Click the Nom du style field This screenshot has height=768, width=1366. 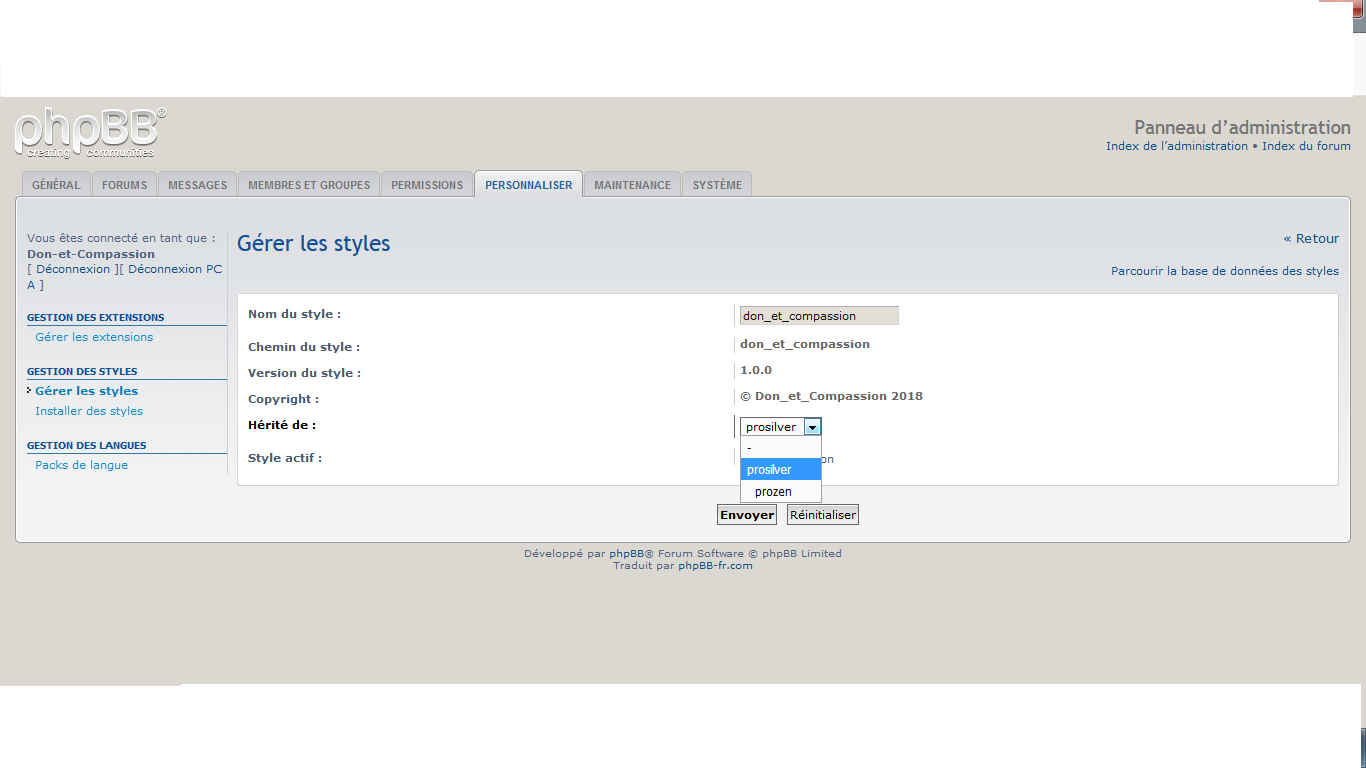pyautogui.click(x=819, y=316)
